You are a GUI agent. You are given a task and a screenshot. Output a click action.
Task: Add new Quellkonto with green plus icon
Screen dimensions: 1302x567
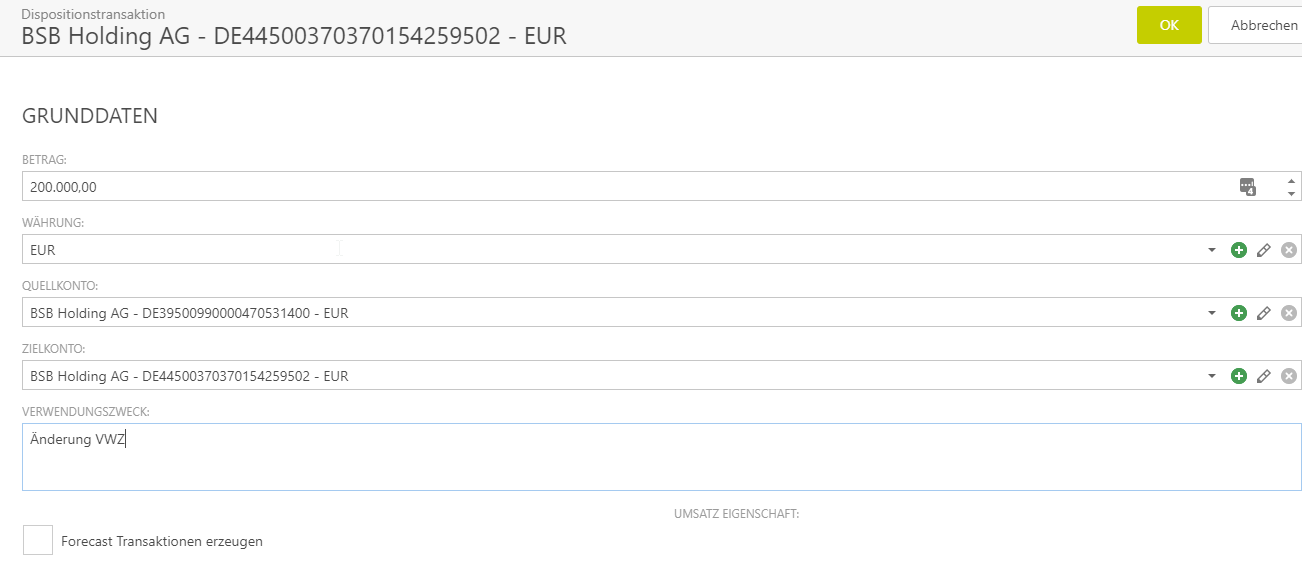1239,313
